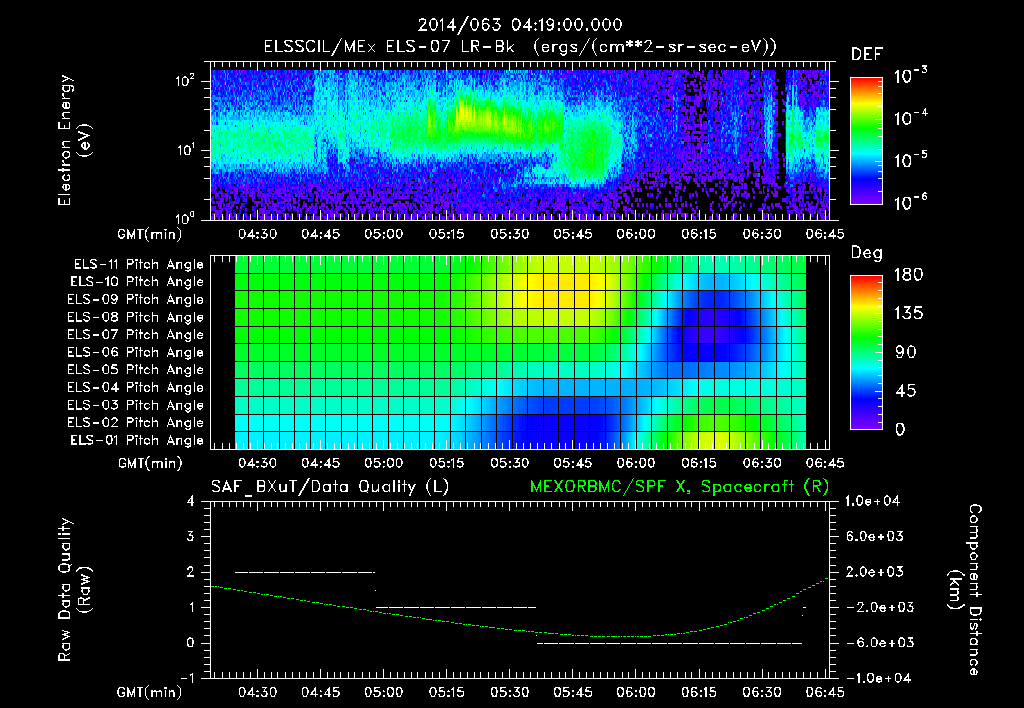1024x708 pixels.
Task: Click the 1.0e+04 distance axis value
Action: (873, 501)
